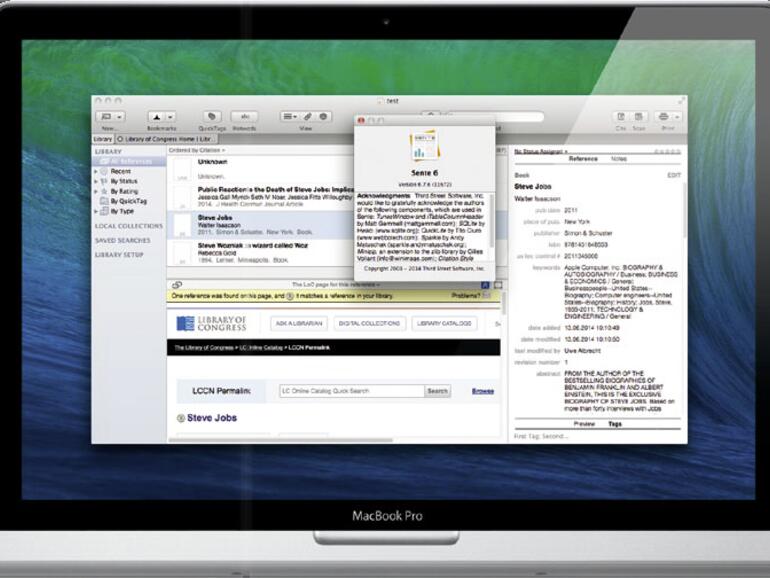Open the LoC page for this reference dropdown
Screen dimensions: 770x578
click(x=335, y=285)
